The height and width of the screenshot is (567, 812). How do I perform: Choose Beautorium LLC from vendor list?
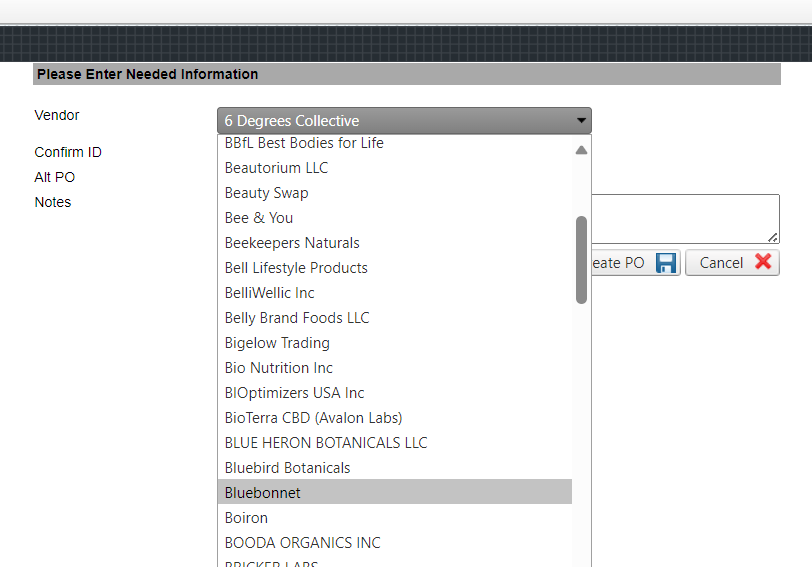(395, 168)
